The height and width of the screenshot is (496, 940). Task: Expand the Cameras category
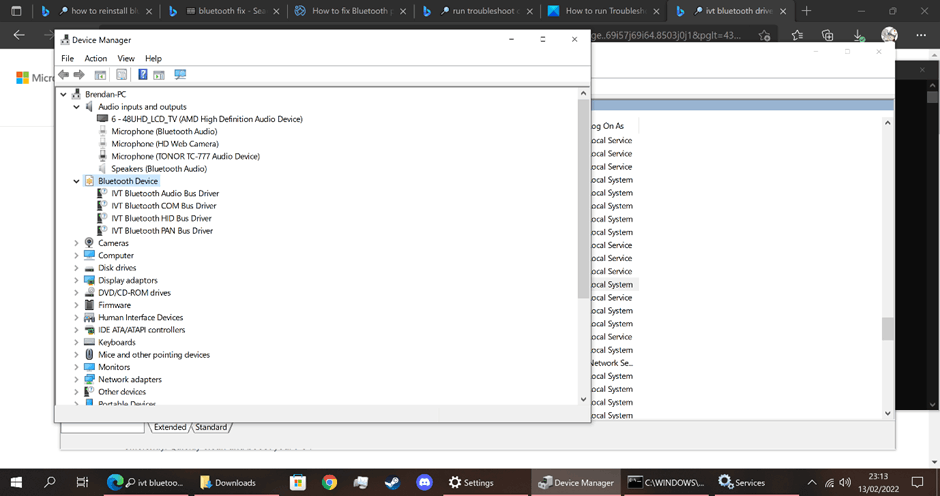(76, 243)
